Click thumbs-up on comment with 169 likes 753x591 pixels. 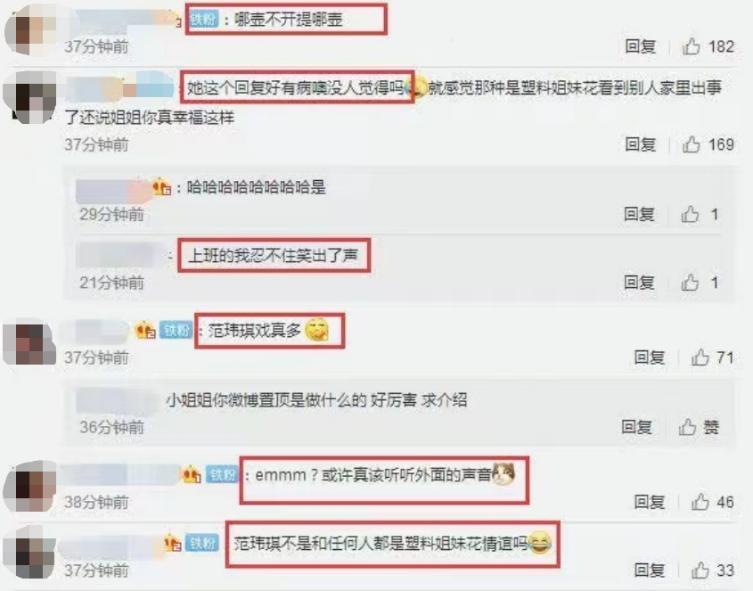tap(691, 144)
